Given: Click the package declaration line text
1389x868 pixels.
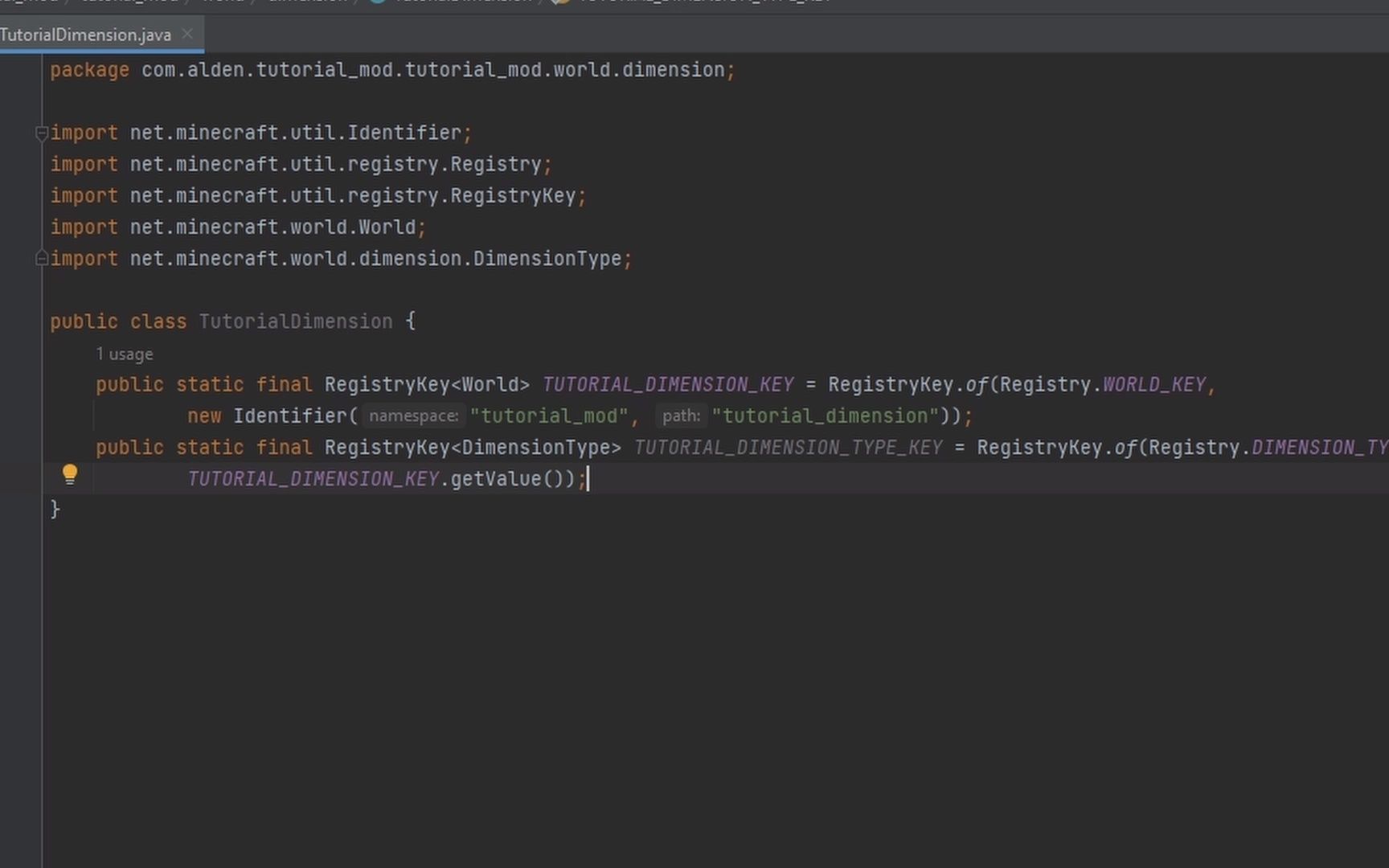Looking at the screenshot, I should (392, 70).
